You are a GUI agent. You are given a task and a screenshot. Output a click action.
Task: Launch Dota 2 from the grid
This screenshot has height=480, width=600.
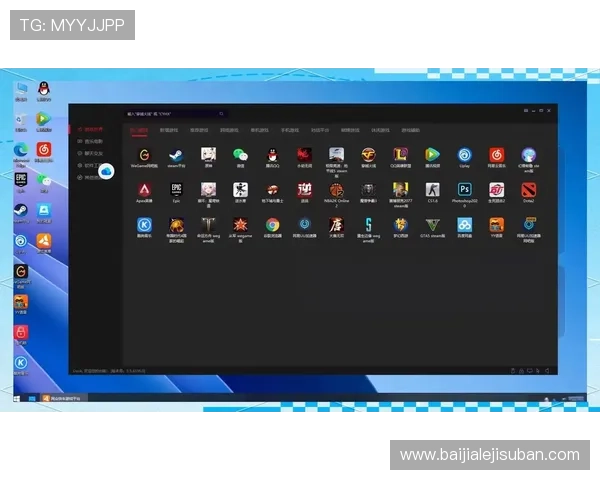coord(528,189)
